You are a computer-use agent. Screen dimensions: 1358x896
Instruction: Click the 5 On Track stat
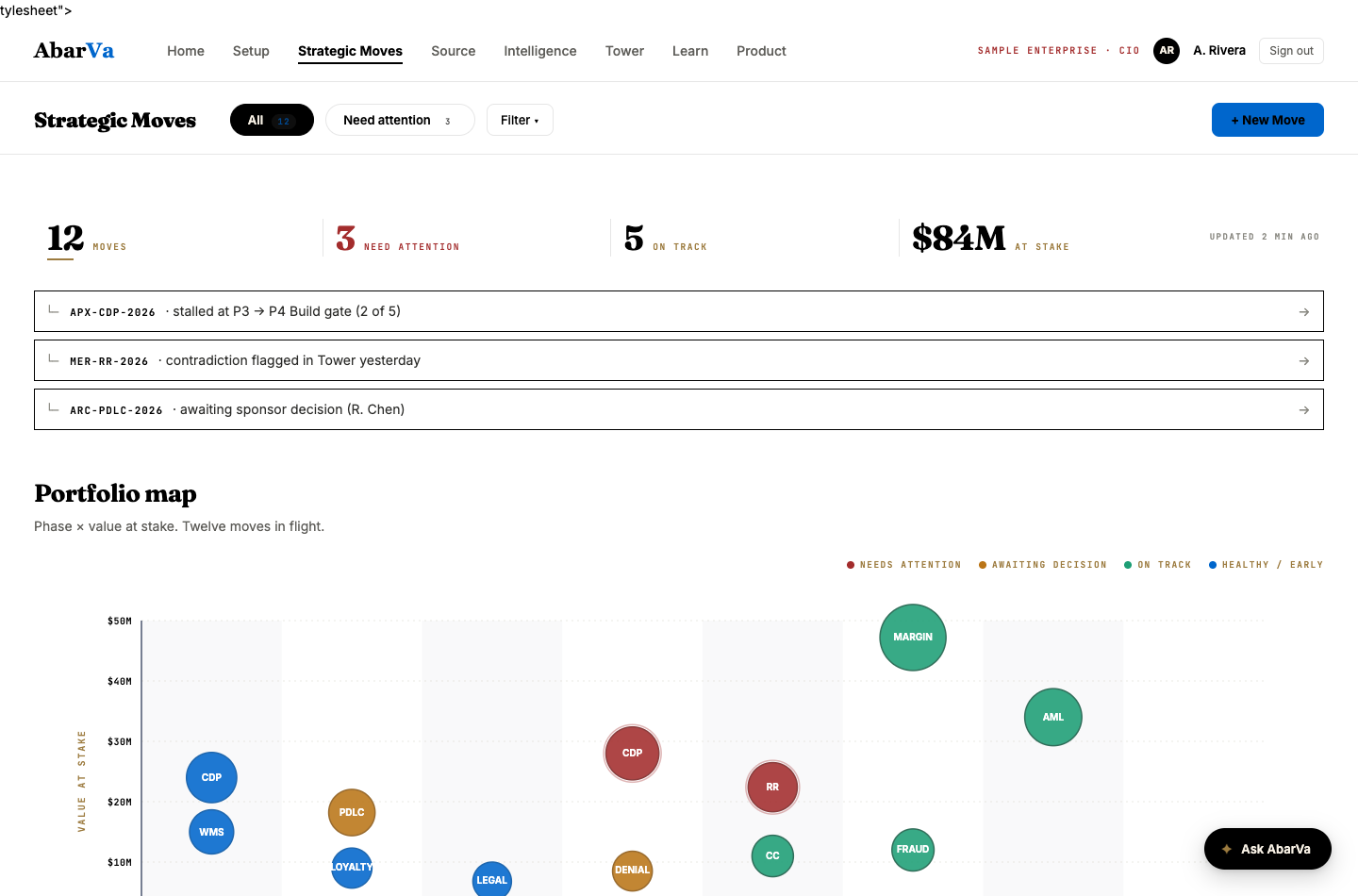(x=665, y=239)
